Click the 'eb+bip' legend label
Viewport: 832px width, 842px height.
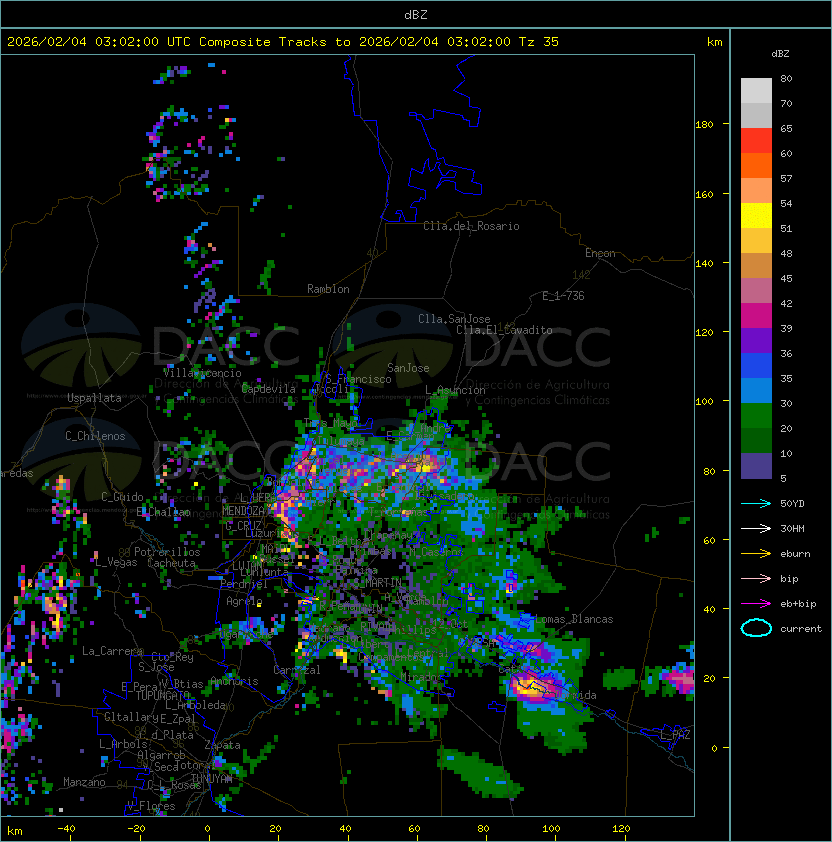798,604
